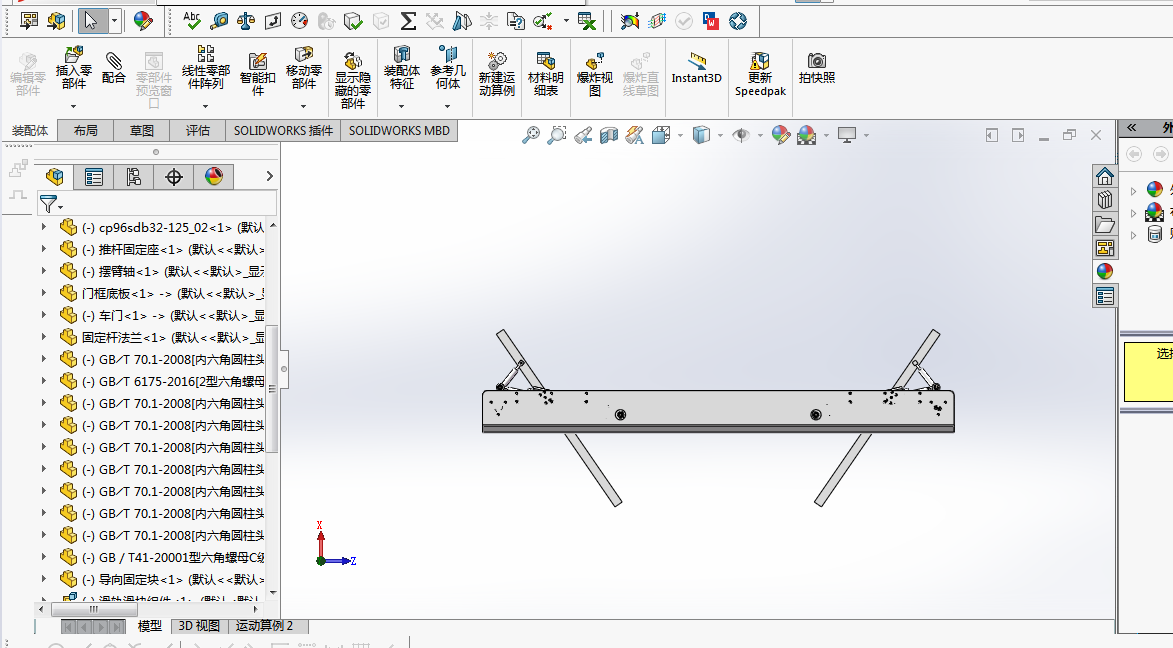Open Design Library in task pane

point(1104,201)
